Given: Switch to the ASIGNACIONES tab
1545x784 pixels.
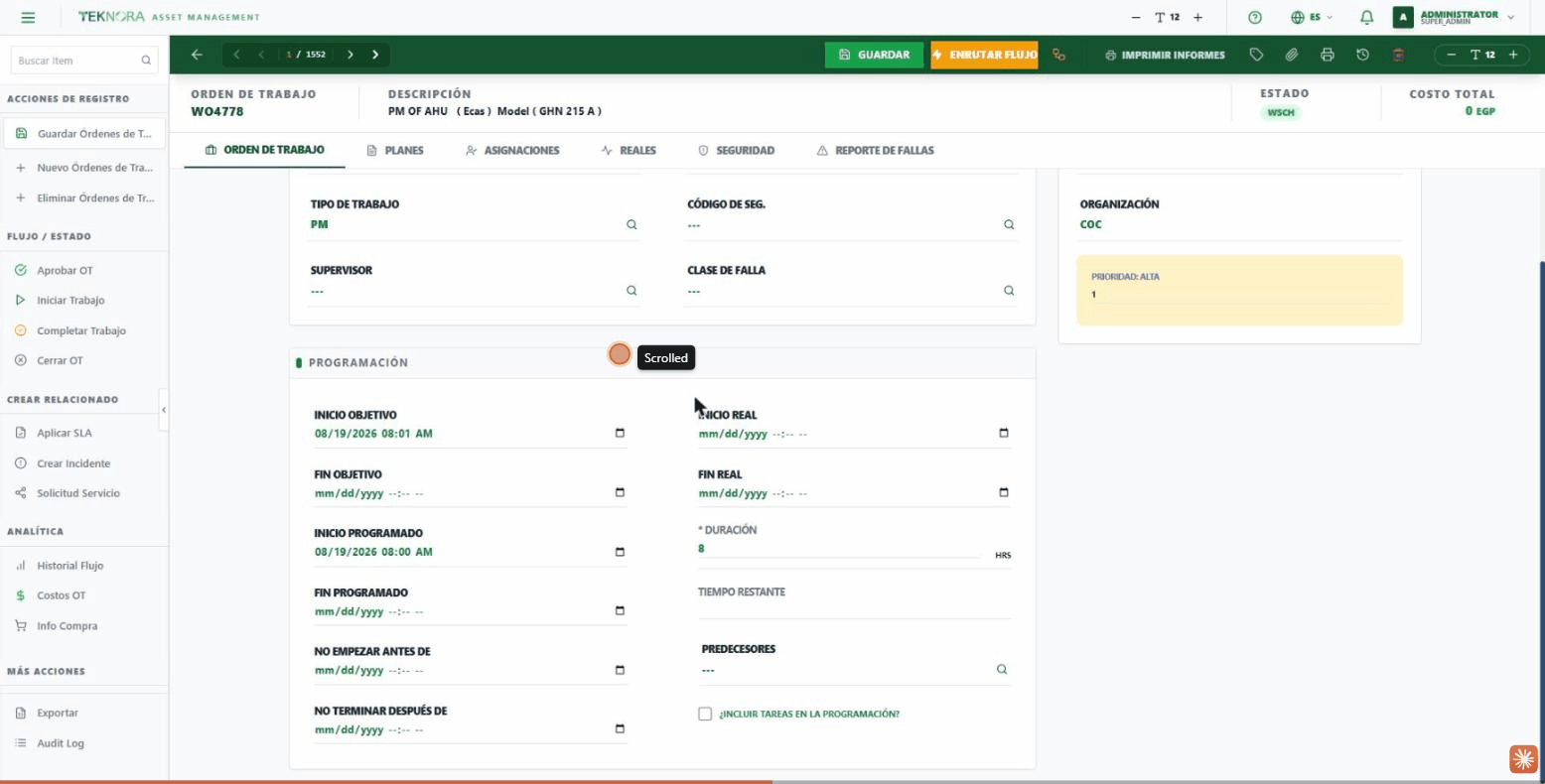Looking at the screenshot, I should 512,151.
